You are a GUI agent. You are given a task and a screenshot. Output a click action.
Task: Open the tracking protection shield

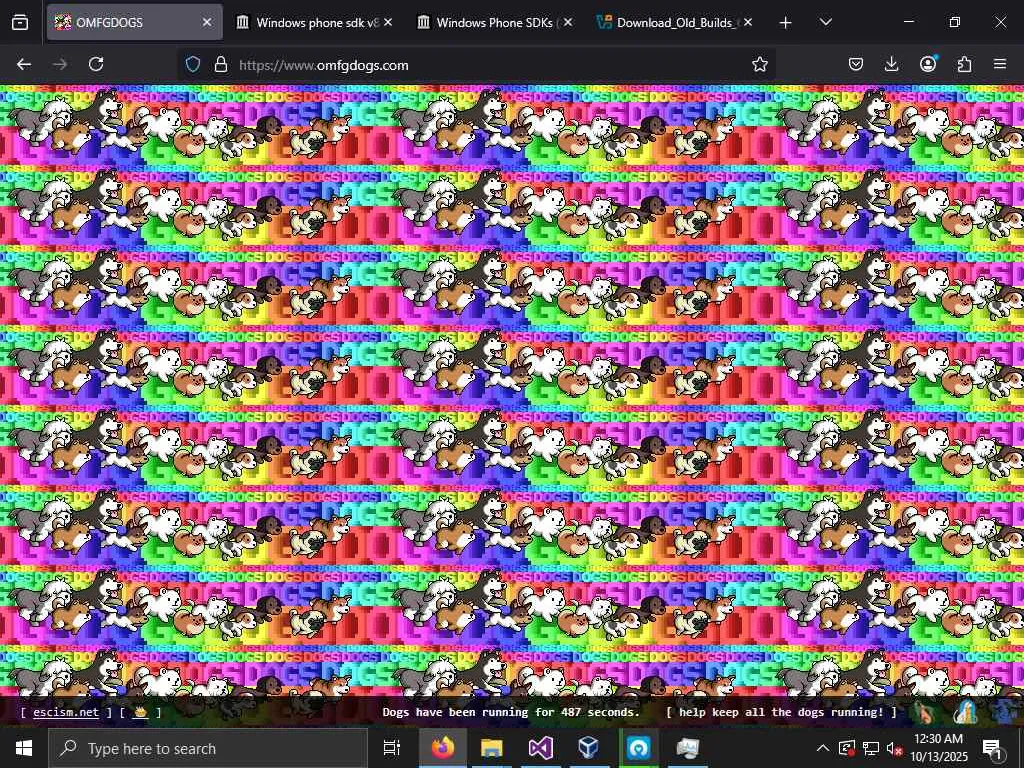[x=193, y=64]
